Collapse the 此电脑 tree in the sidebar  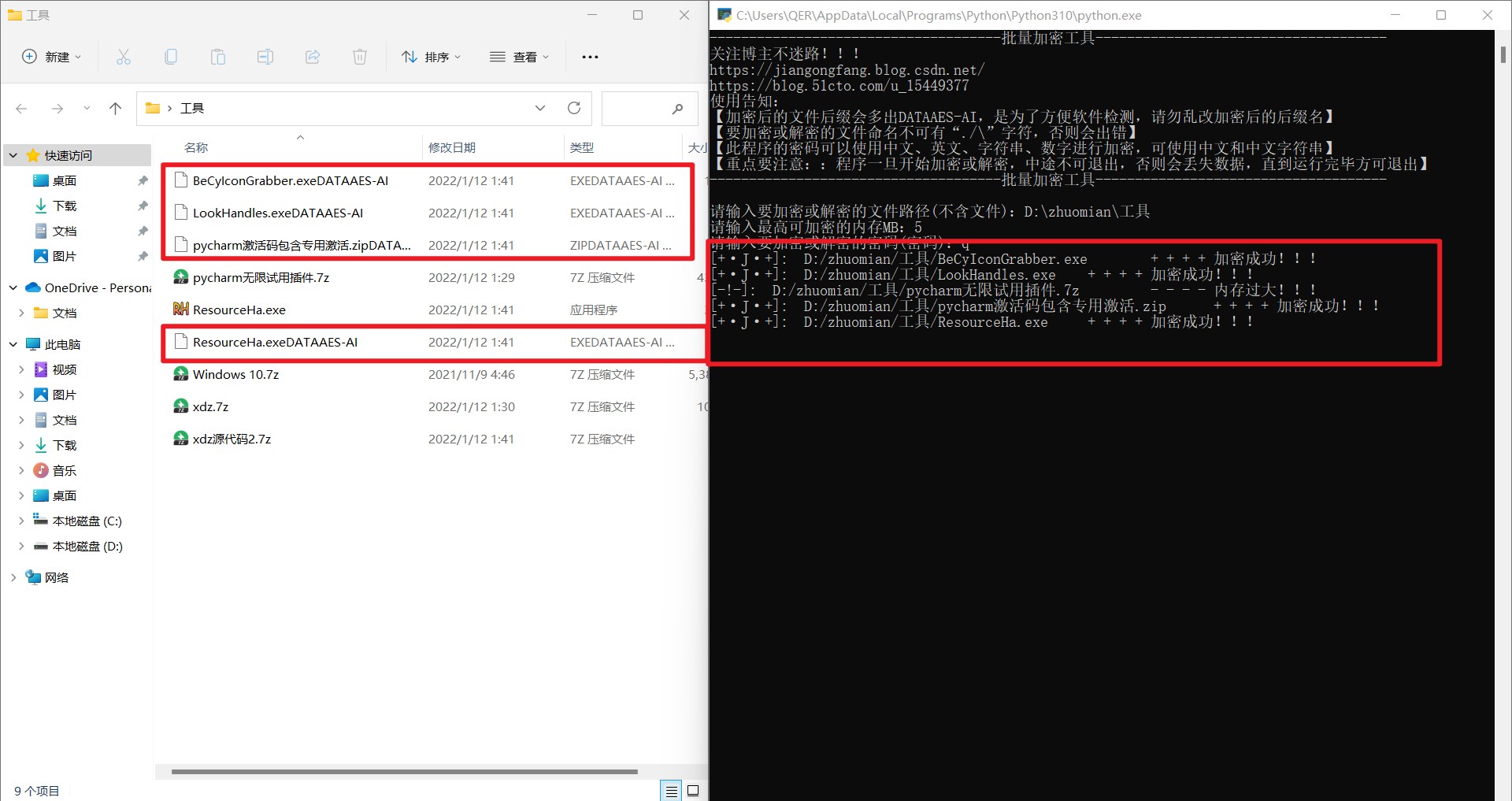click(x=13, y=343)
